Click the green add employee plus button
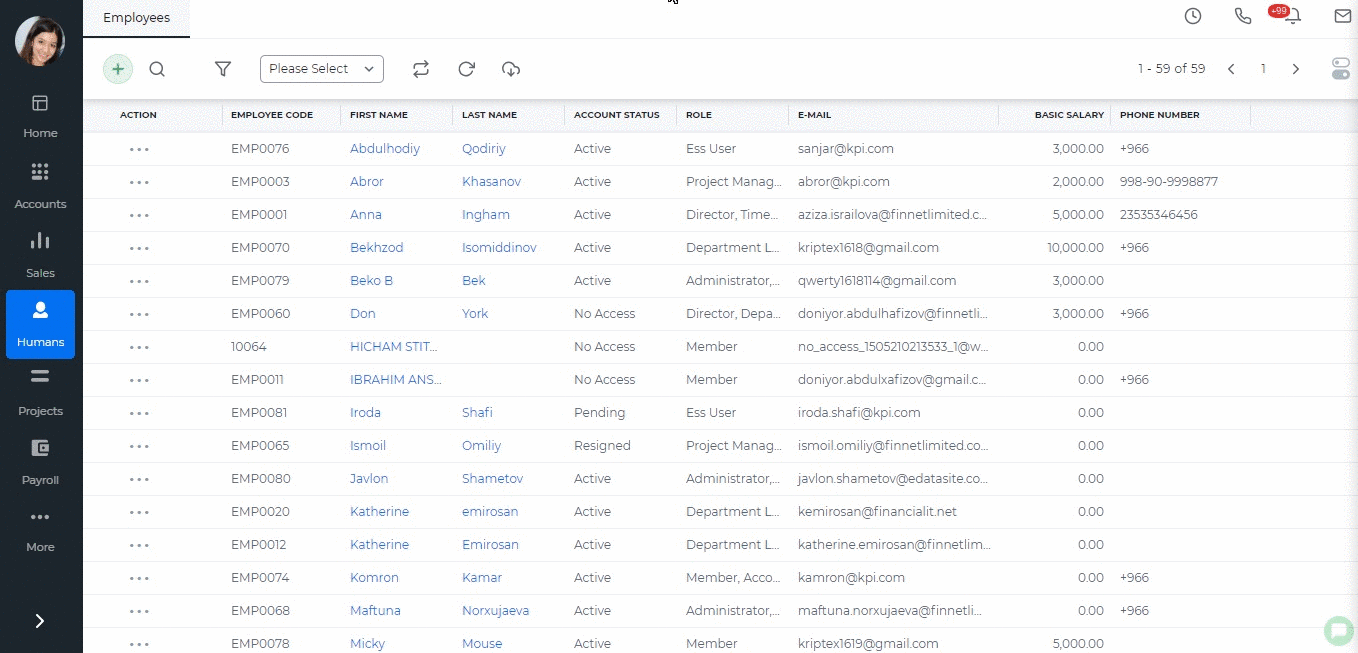 click(x=118, y=69)
